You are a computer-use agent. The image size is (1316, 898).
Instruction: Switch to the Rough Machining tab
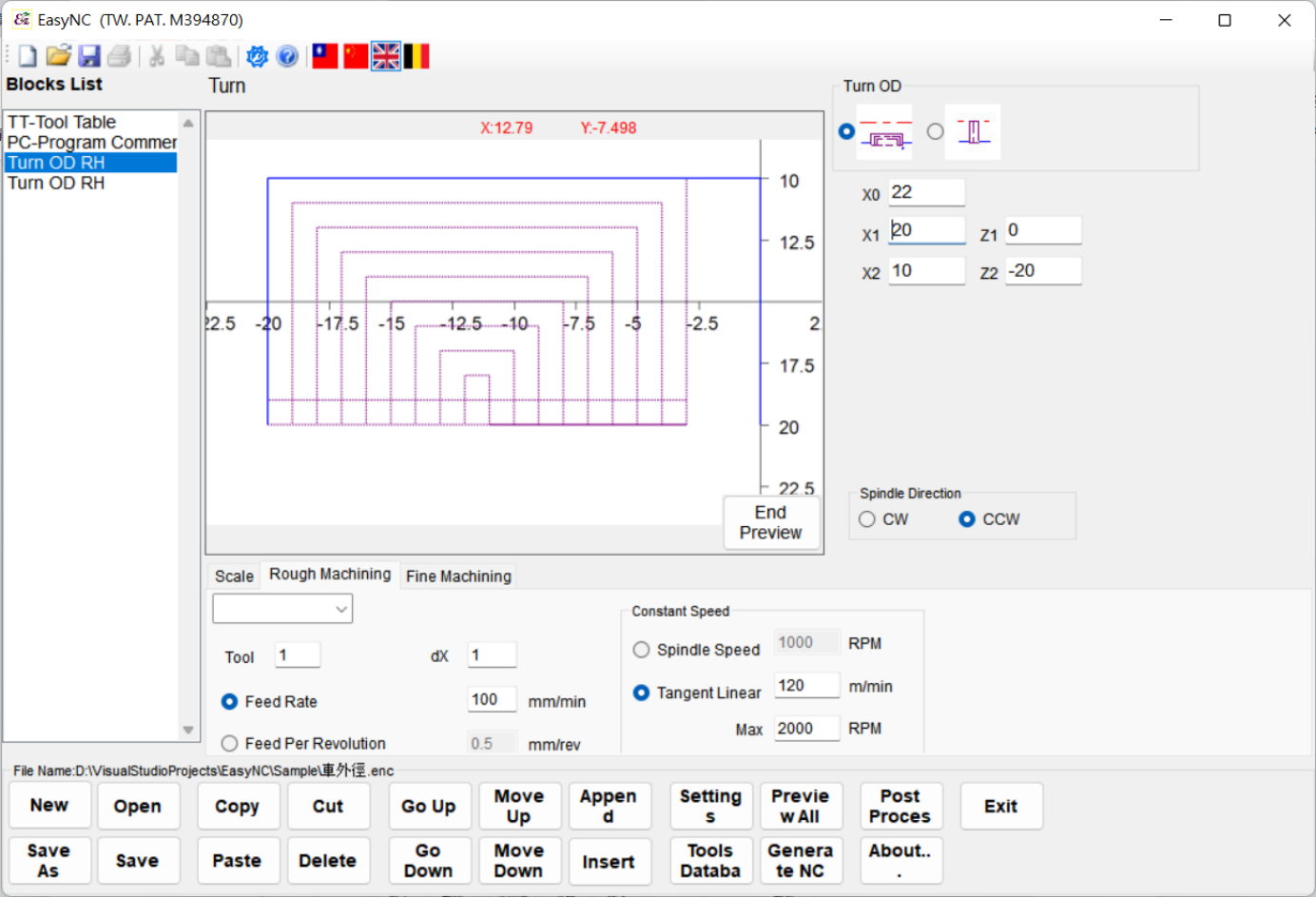click(330, 574)
